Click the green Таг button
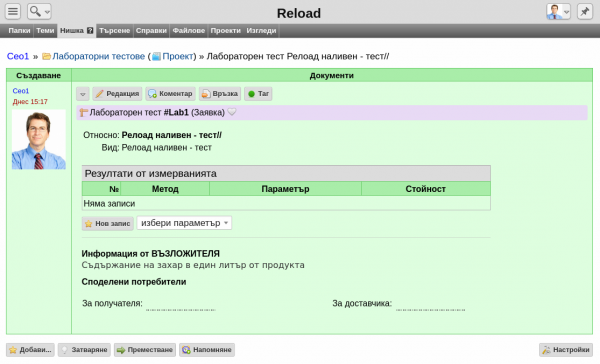The image size is (600, 364). (x=258, y=94)
